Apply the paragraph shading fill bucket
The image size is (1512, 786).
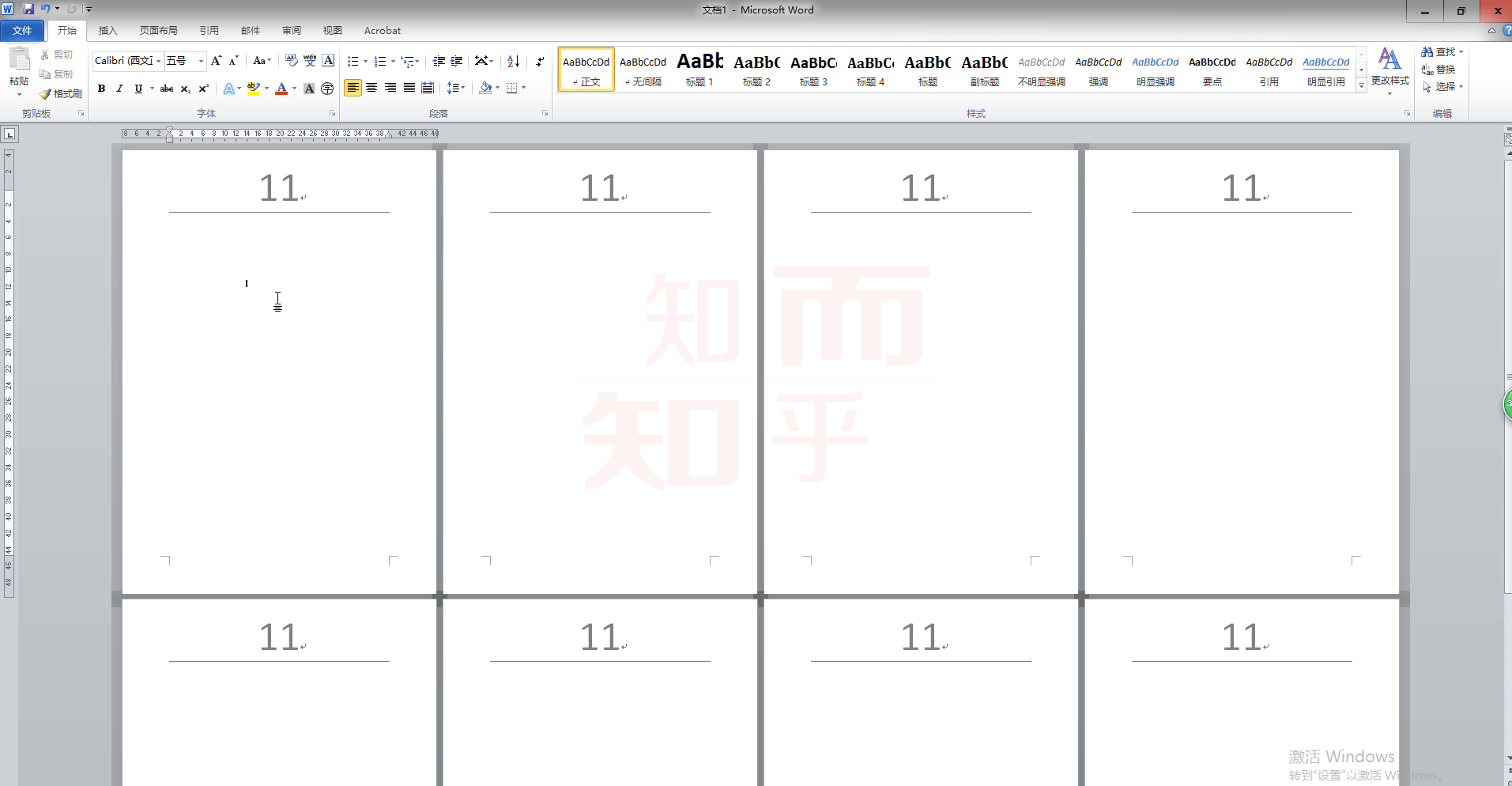pyautogui.click(x=485, y=88)
